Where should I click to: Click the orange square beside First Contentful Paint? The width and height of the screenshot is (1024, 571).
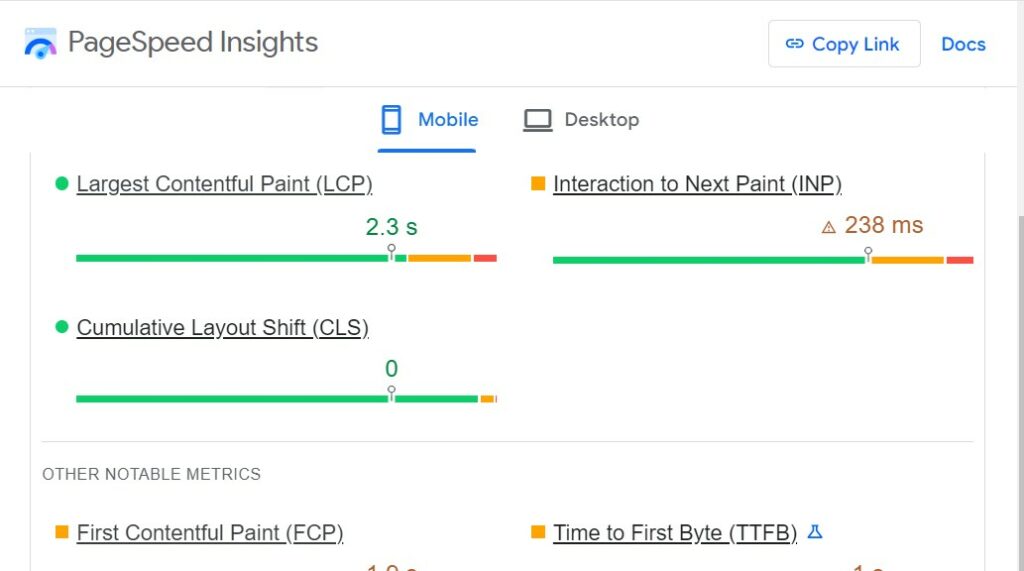tap(61, 532)
